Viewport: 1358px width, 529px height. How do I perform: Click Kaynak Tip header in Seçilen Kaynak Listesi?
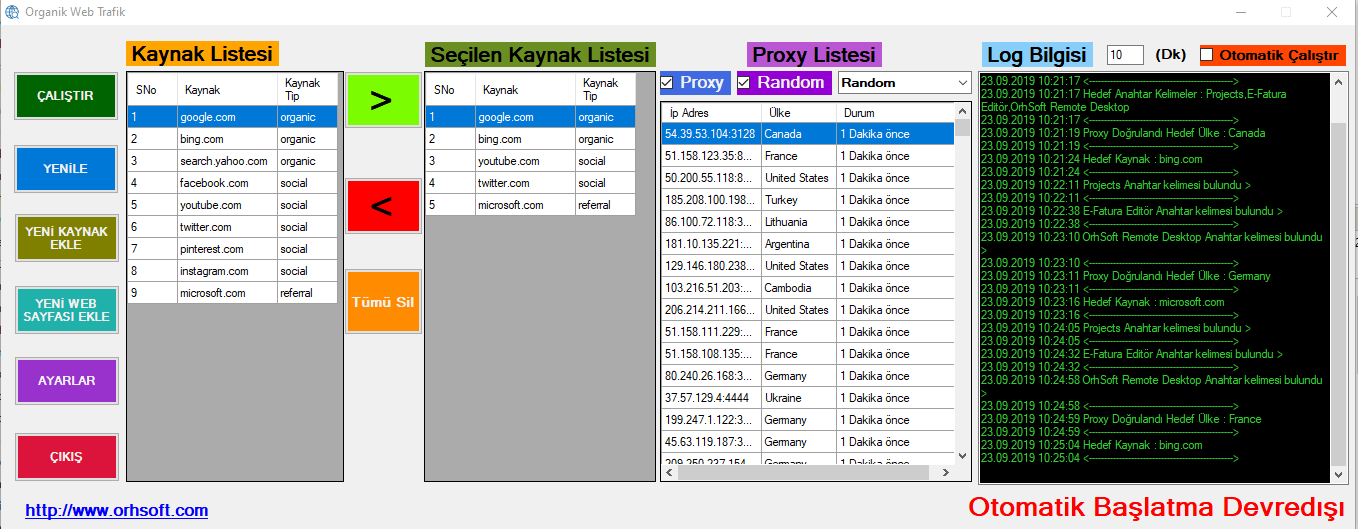[605, 90]
